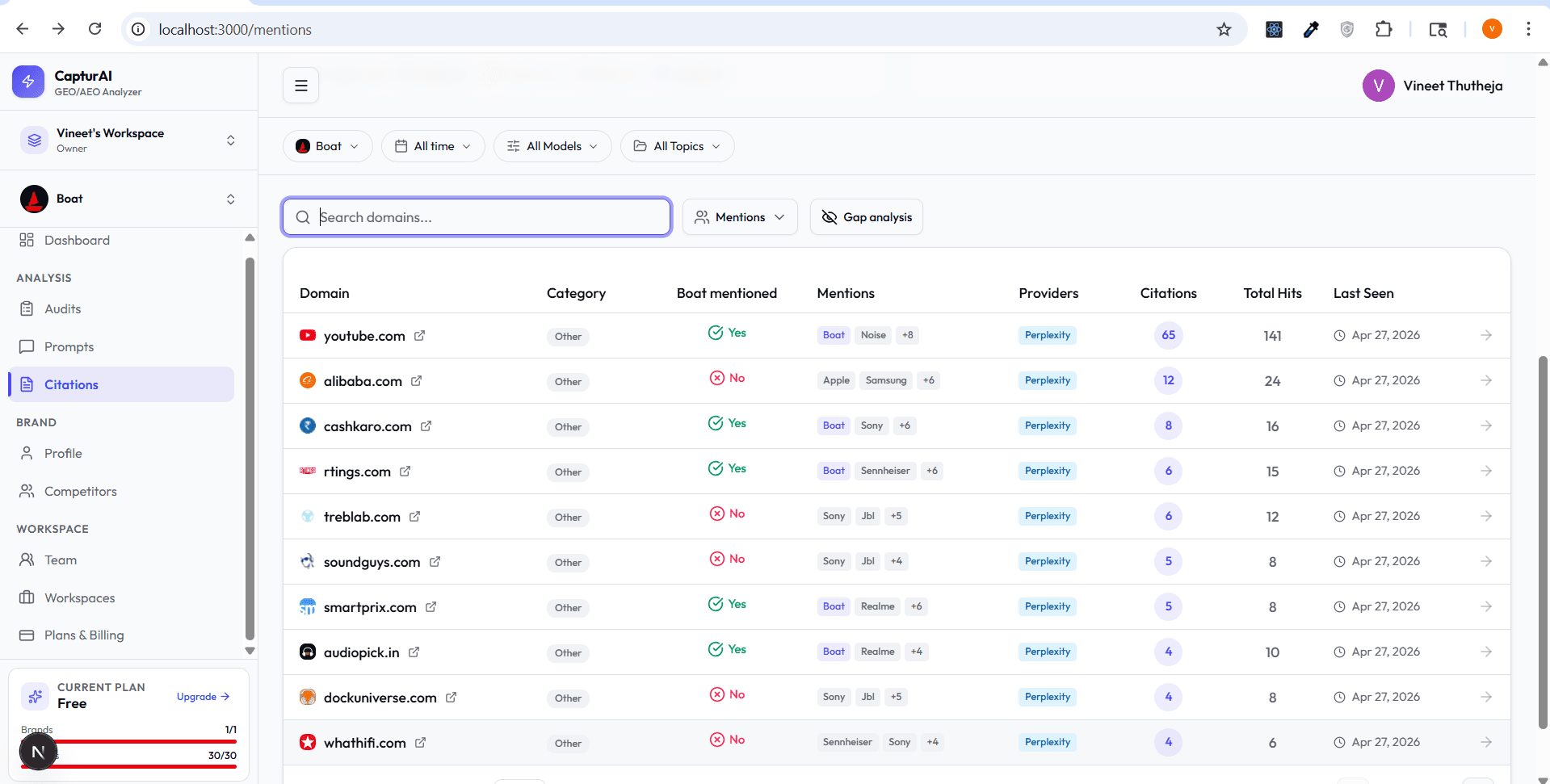The image size is (1550, 784).
Task: View details arrow for youtube.com row
Action: pos(1486,335)
